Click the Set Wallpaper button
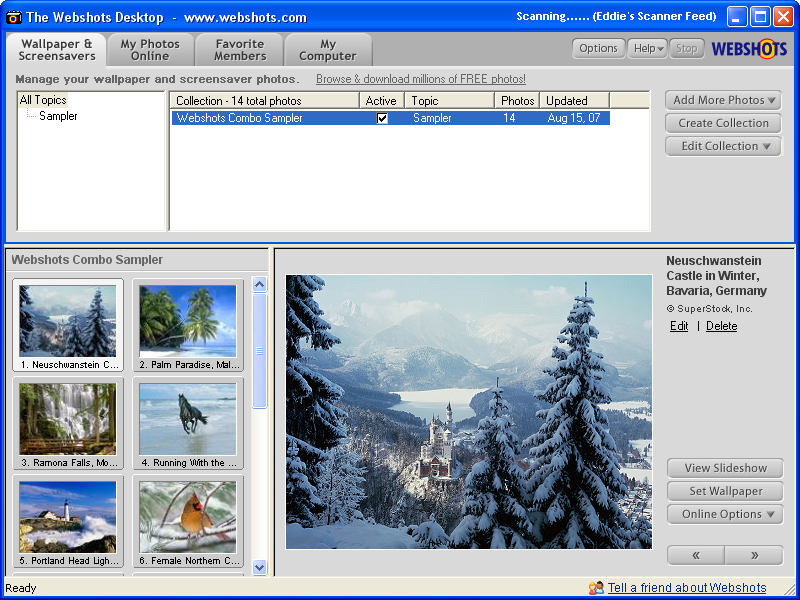The width and height of the screenshot is (800, 600). [x=725, y=491]
